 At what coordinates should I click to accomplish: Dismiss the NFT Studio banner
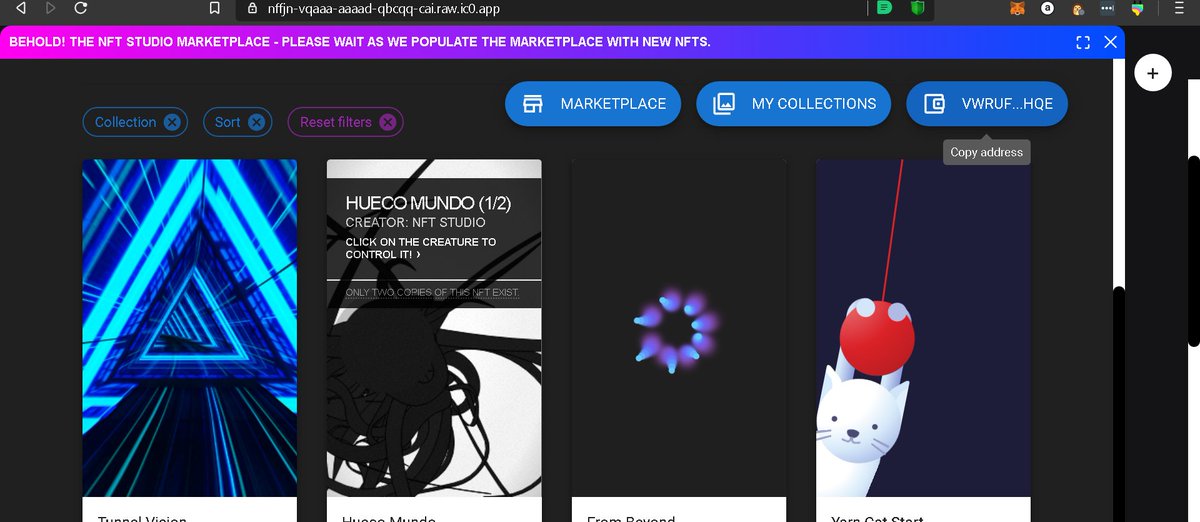[x=1110, y=42]
